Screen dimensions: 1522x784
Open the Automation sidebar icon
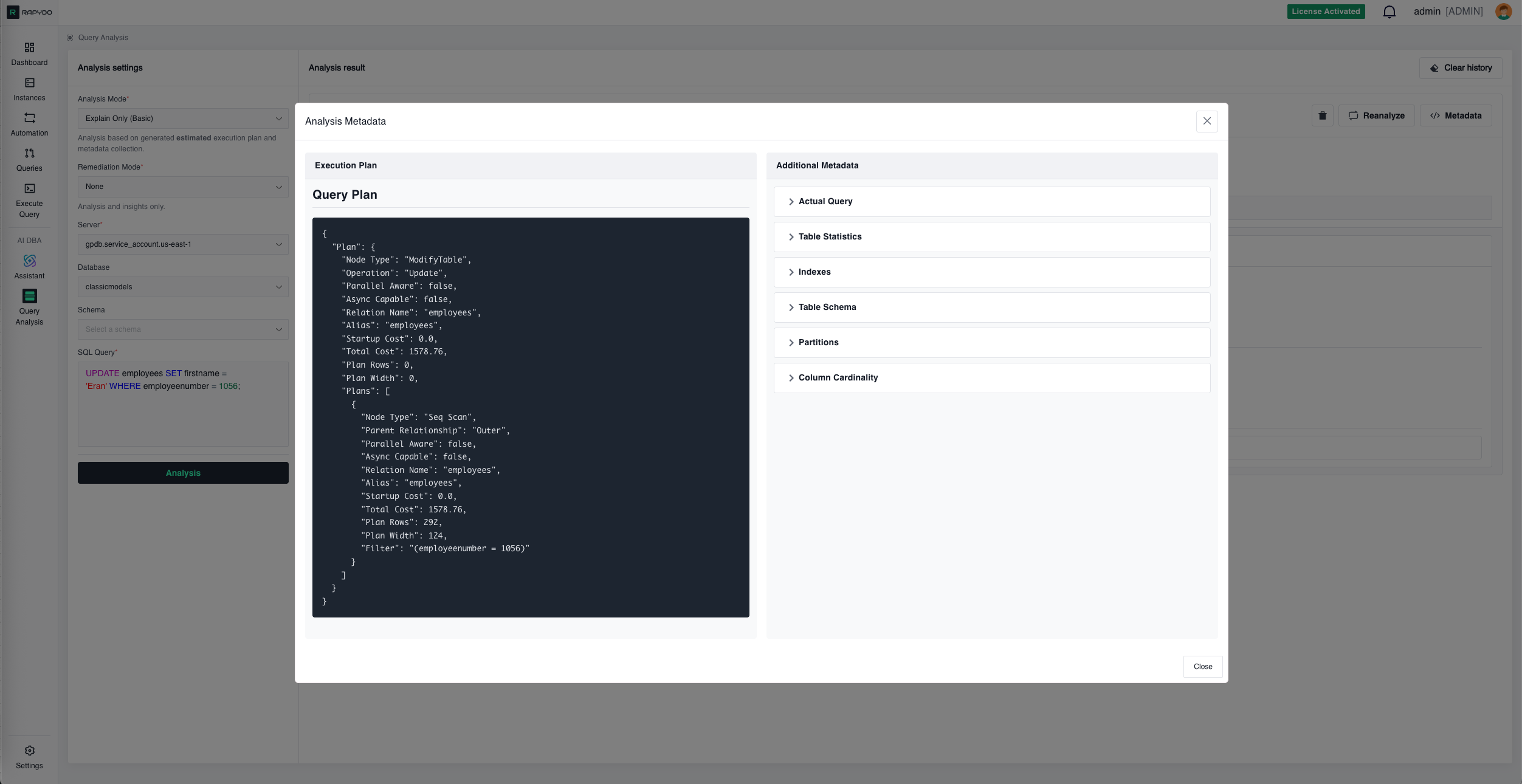click(29, 118)
